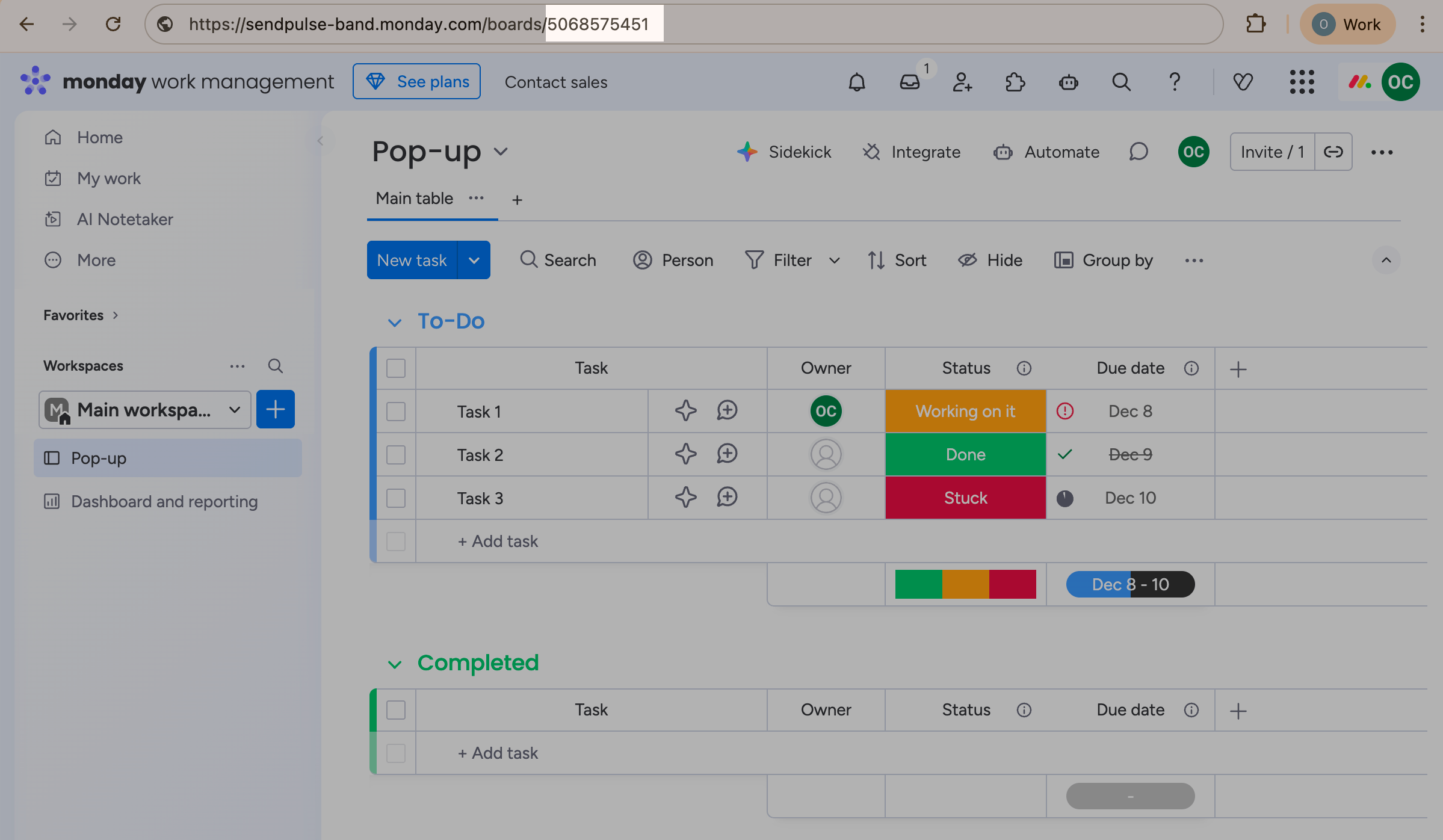Collapse the To-Do group
This screenshot has height=840, width=1443.
pos(394,323)
